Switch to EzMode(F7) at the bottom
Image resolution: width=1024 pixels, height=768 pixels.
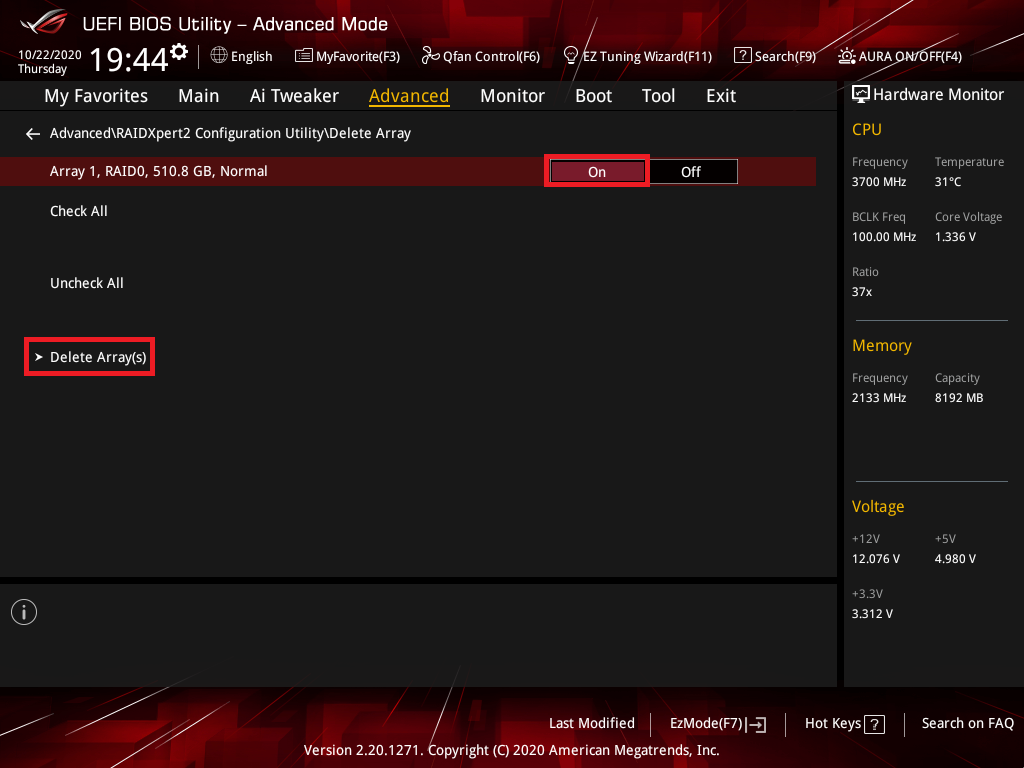[718, 724]
